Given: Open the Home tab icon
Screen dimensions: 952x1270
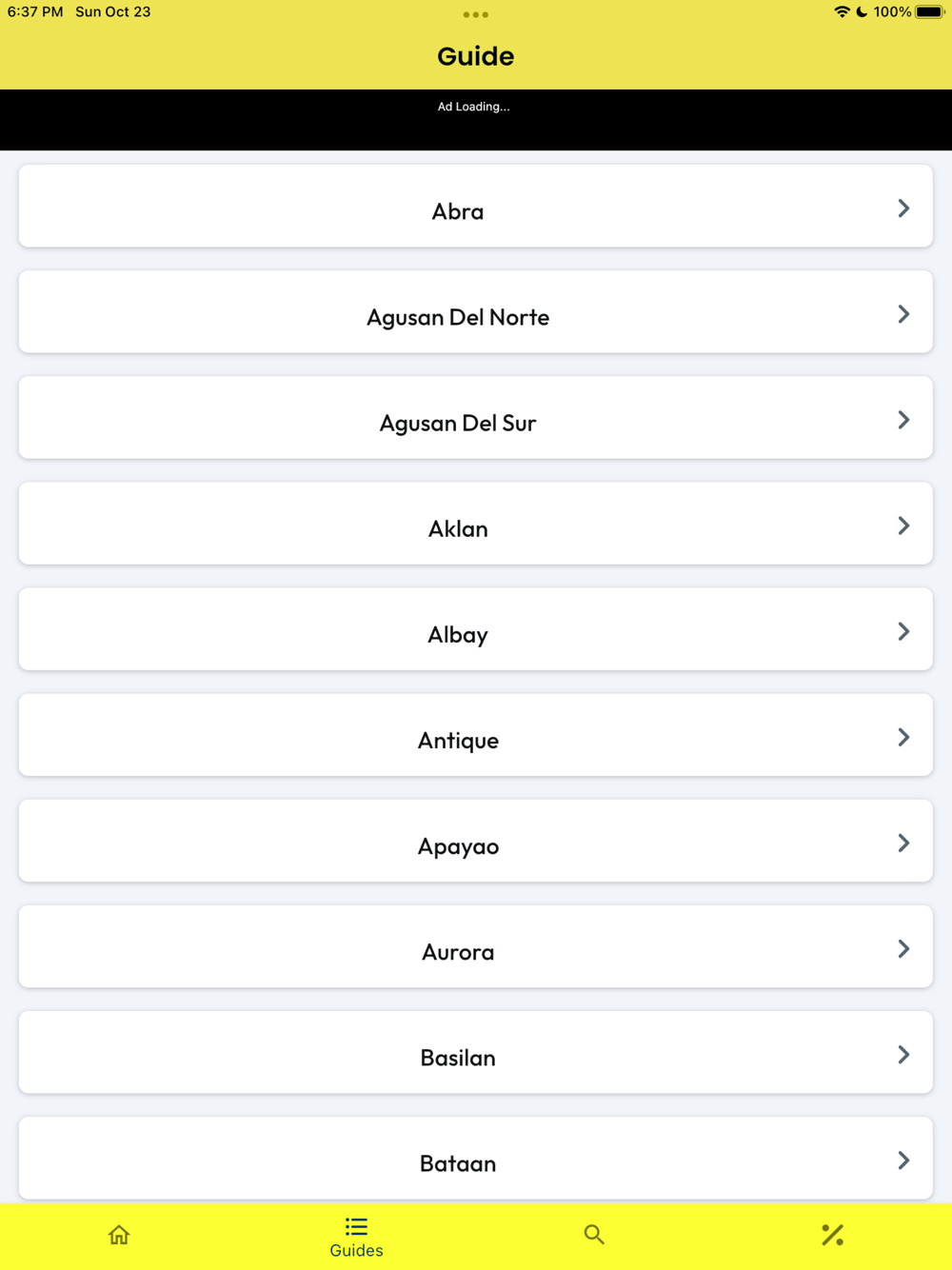Looking at the screenshot, I should point(119,1235).
